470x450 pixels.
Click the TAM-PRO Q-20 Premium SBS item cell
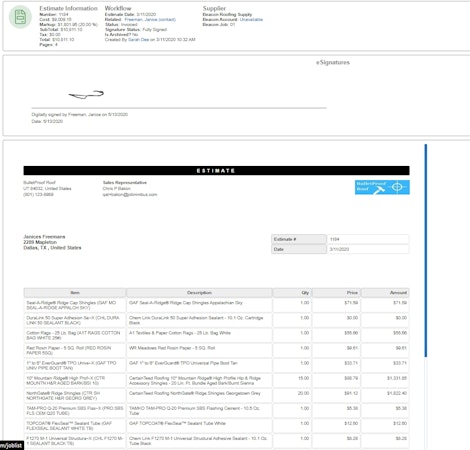[x=75, y=411]
